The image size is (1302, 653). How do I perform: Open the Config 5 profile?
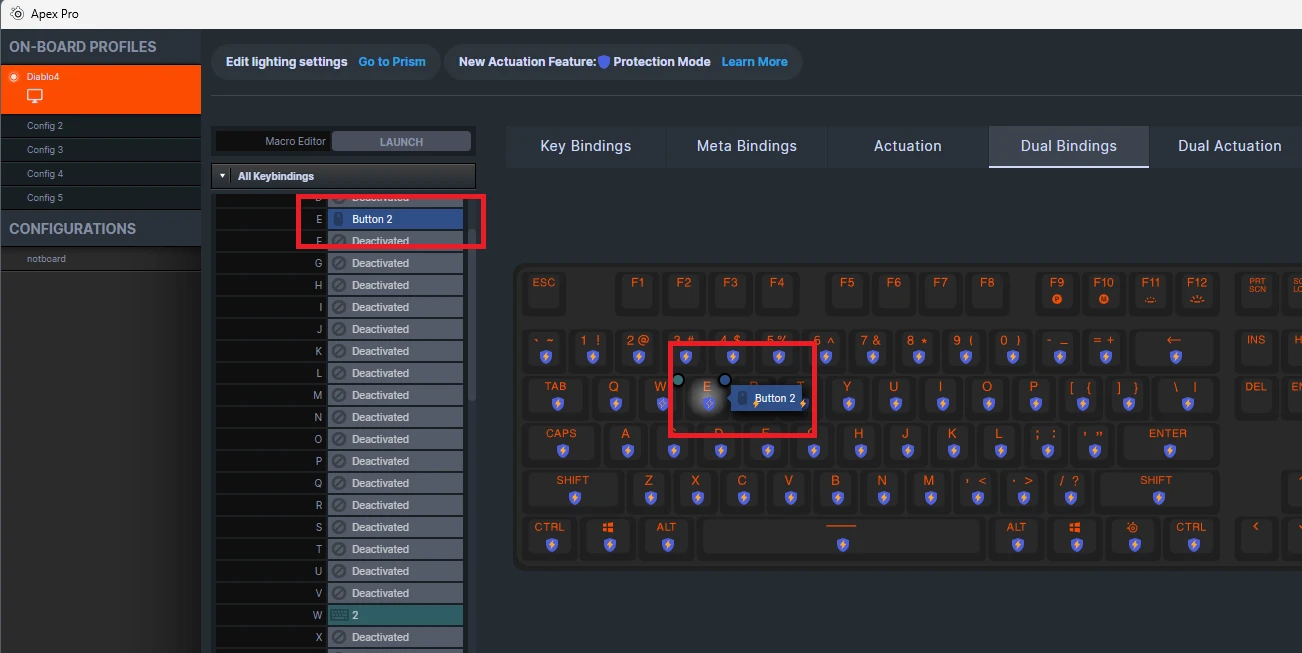pyautogui.click(x=100, y=198)
